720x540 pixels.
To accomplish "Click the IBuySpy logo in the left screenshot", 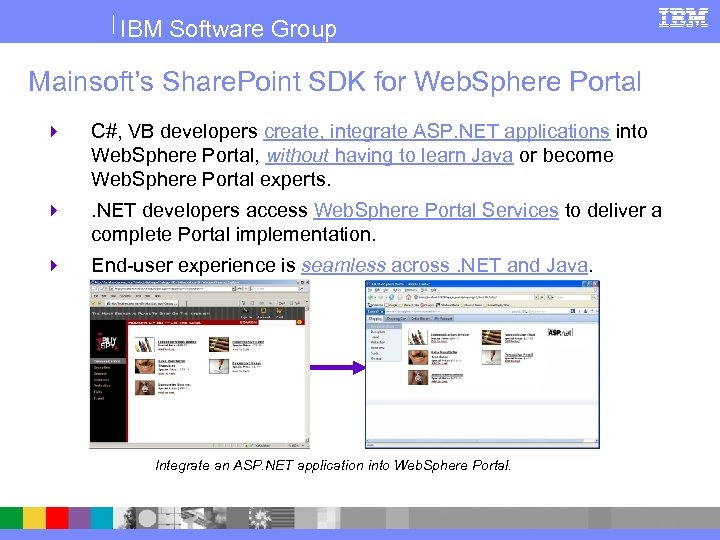I will click(107, 342).
